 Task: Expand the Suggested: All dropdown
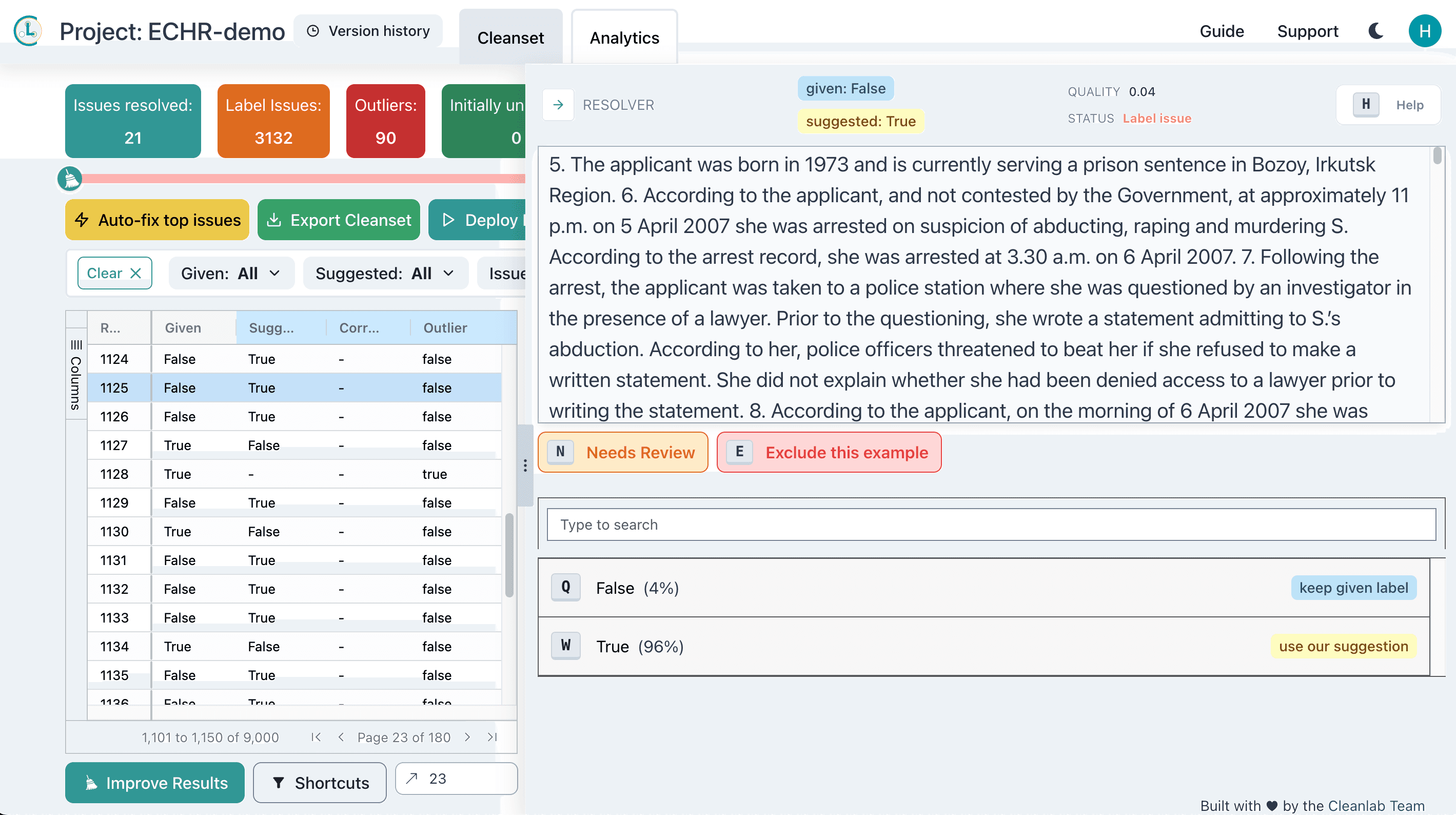point(384,274)
